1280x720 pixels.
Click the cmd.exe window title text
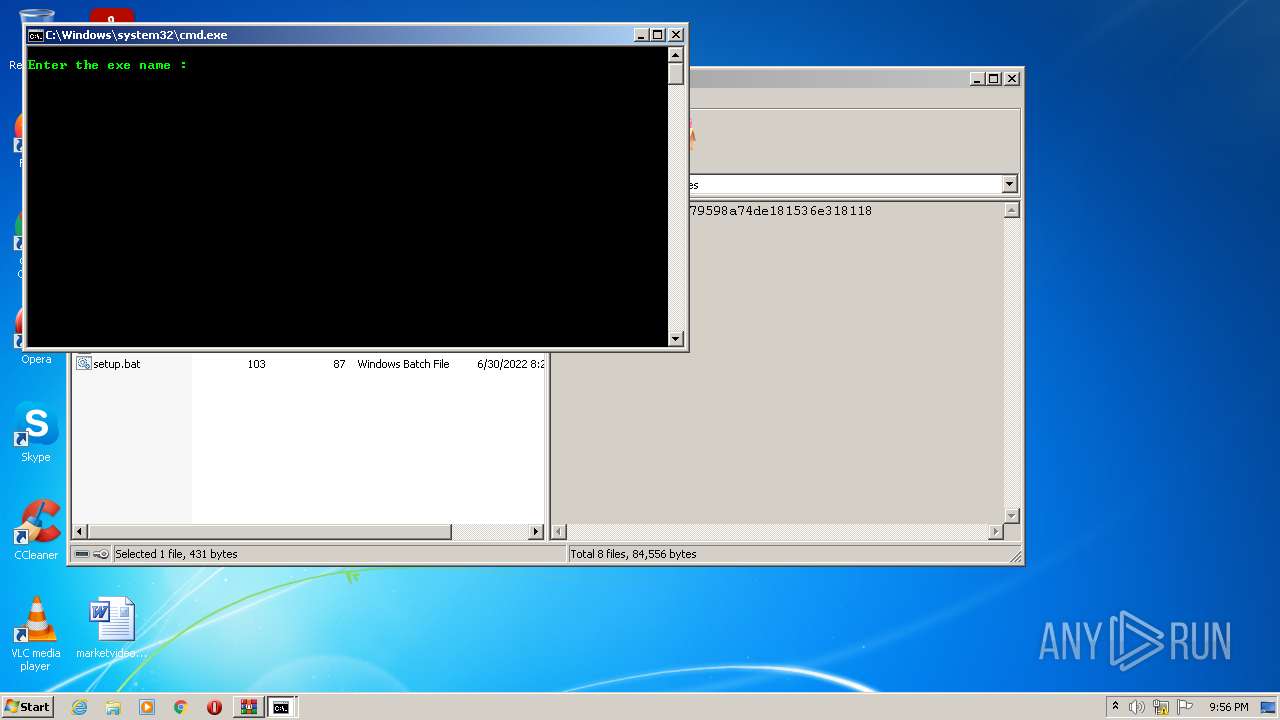[x=136, y=35]
